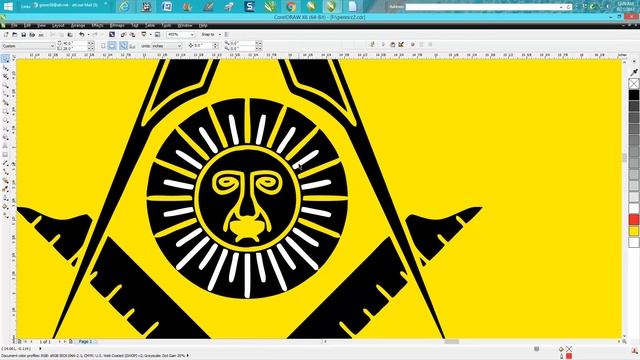Image resolution: width=640 pixels, height=360 pixels.
Task: Open the File menu
Action: (x=14, y=26)
